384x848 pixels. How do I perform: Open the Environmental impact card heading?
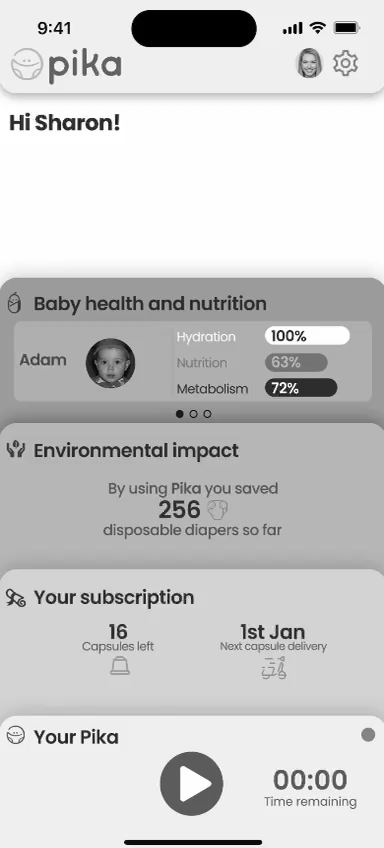[x=136, y=450]
